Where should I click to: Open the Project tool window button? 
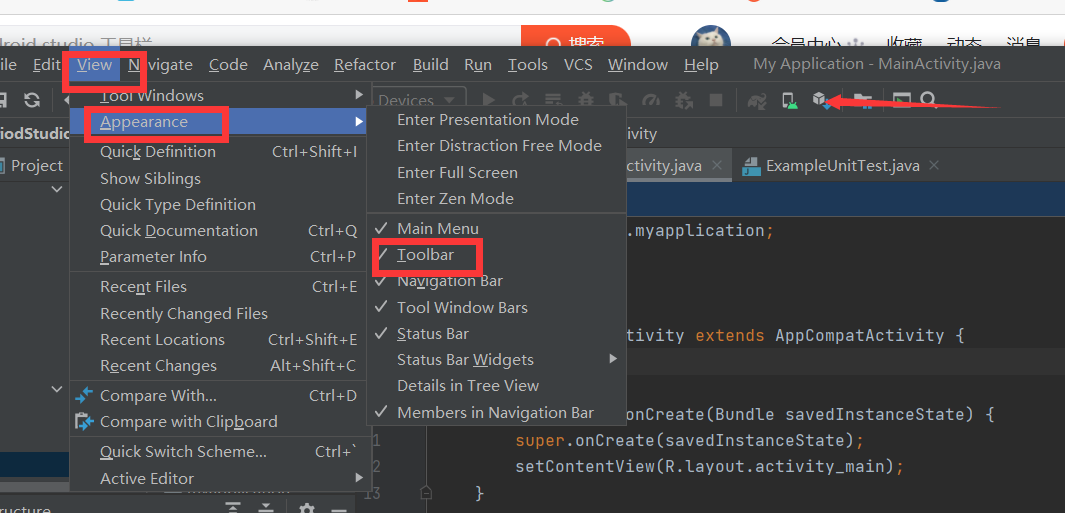coord(31,166)
